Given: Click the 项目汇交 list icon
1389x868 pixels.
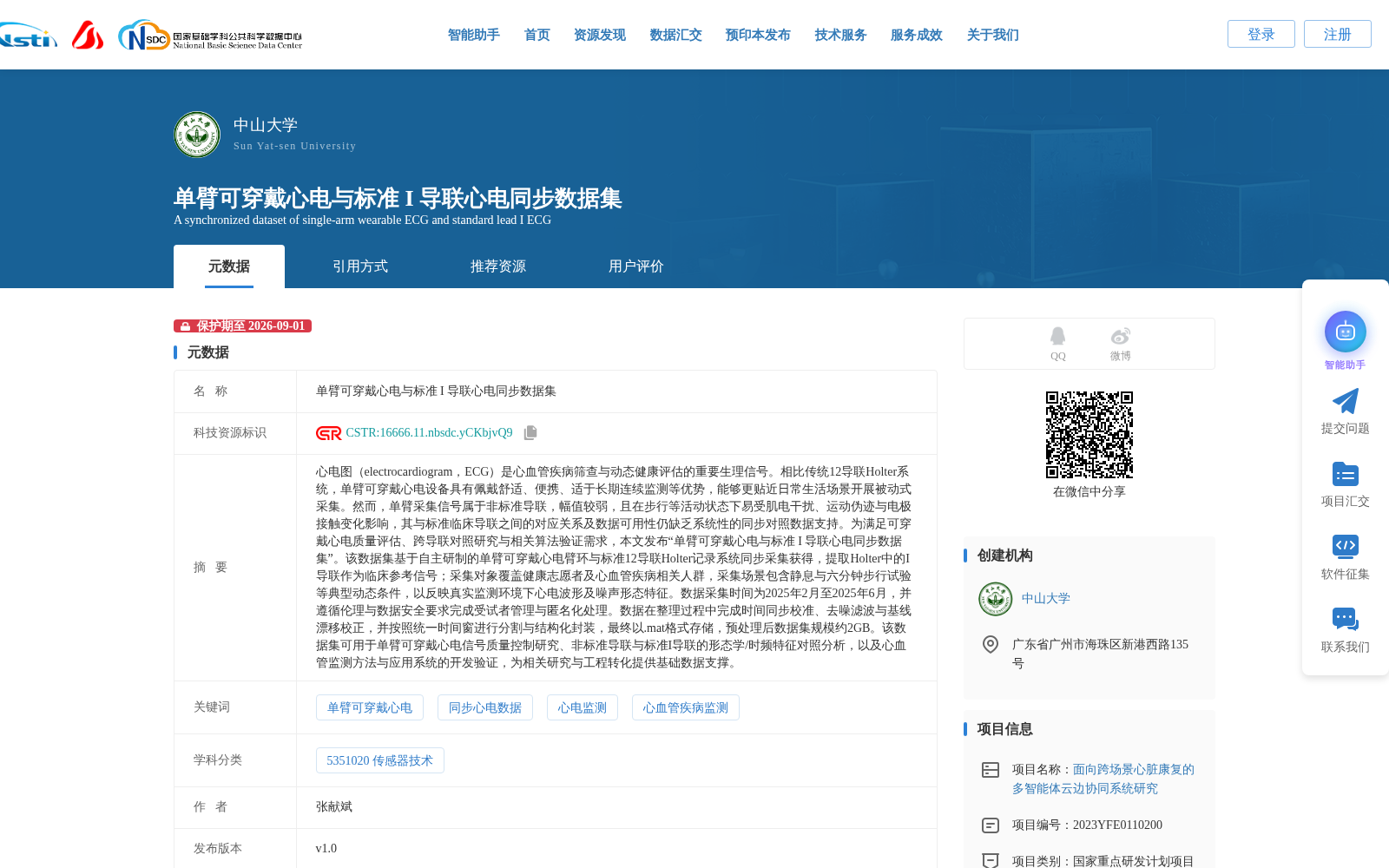Looking at the screenshot, I should pos(1346,474).
